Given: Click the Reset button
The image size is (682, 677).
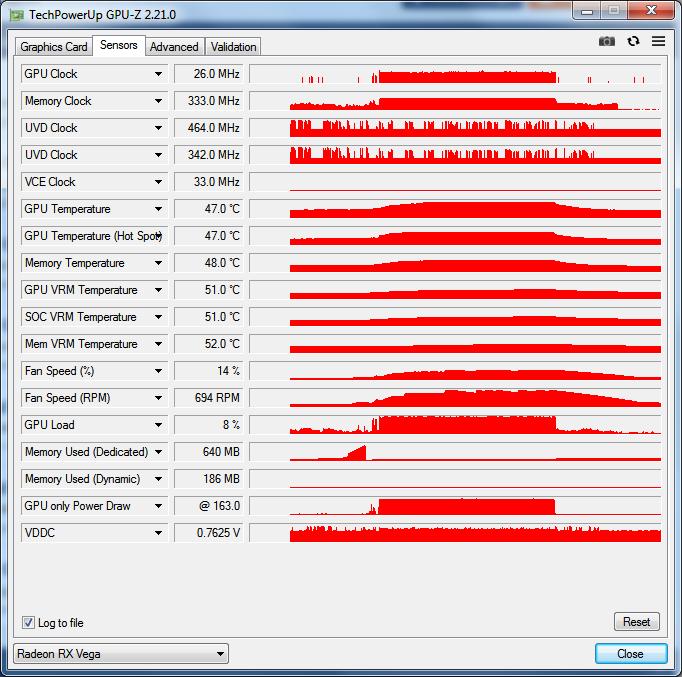Looking at the screenshot, I should (x=636, y=622).
